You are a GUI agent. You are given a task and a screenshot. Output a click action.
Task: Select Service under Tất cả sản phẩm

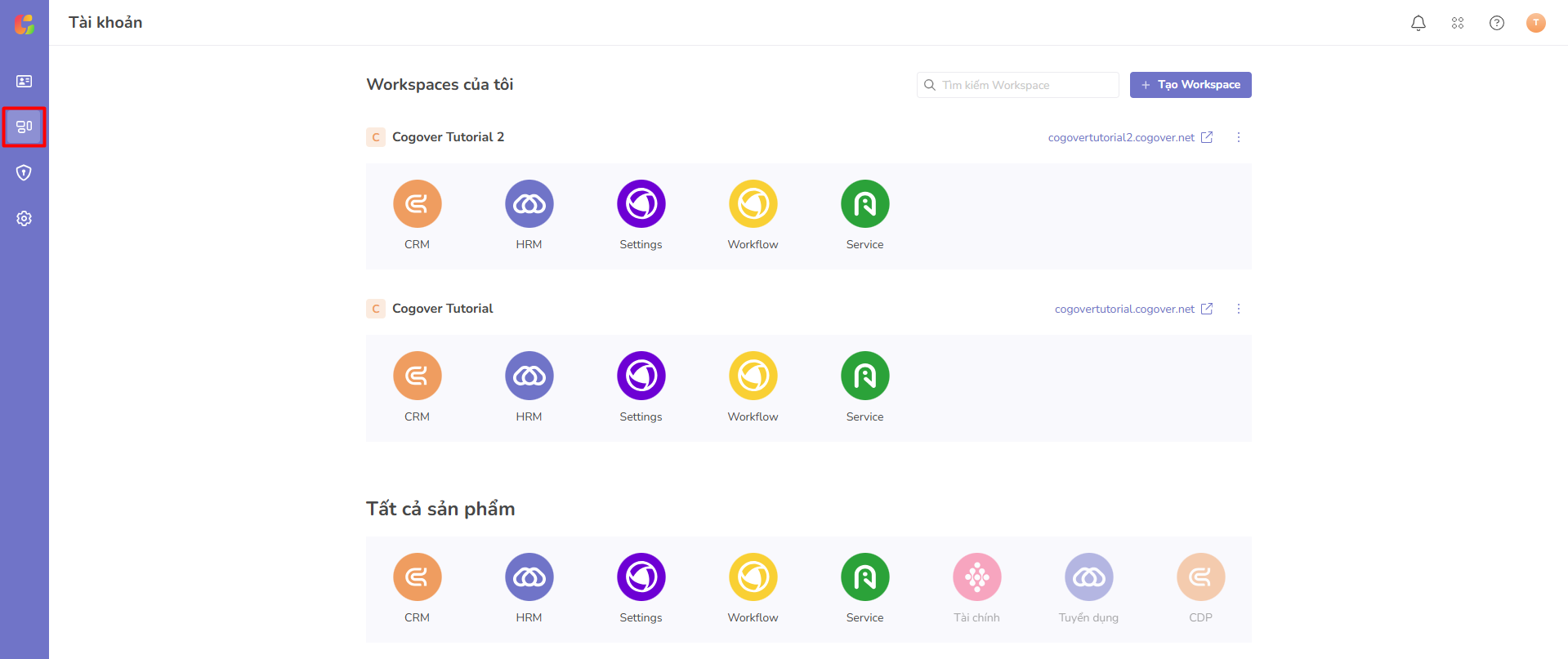pos(865,577)
